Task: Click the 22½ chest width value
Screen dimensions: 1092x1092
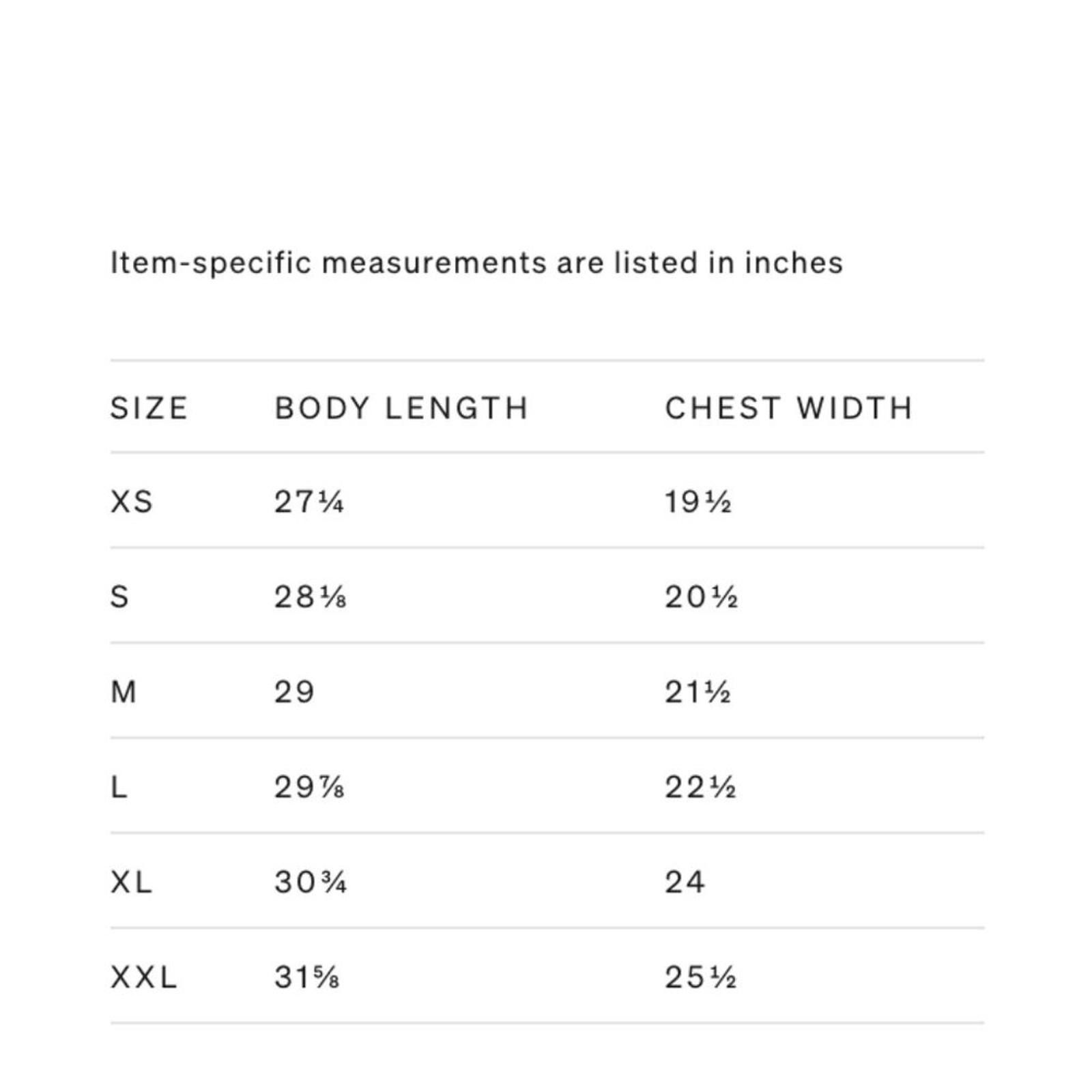Action: click(701, 788)
